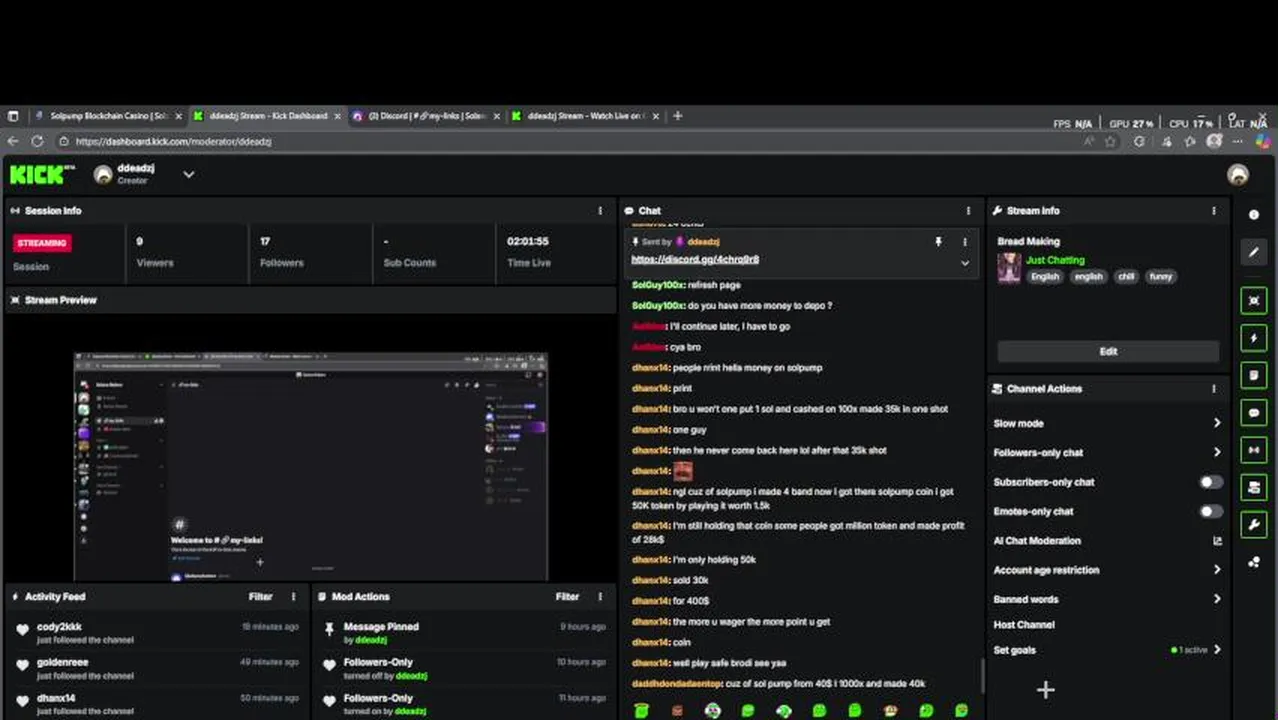Expand Banned words settings
The height and width of the screenshot is (720, 1278).
tap(1217, 599)
